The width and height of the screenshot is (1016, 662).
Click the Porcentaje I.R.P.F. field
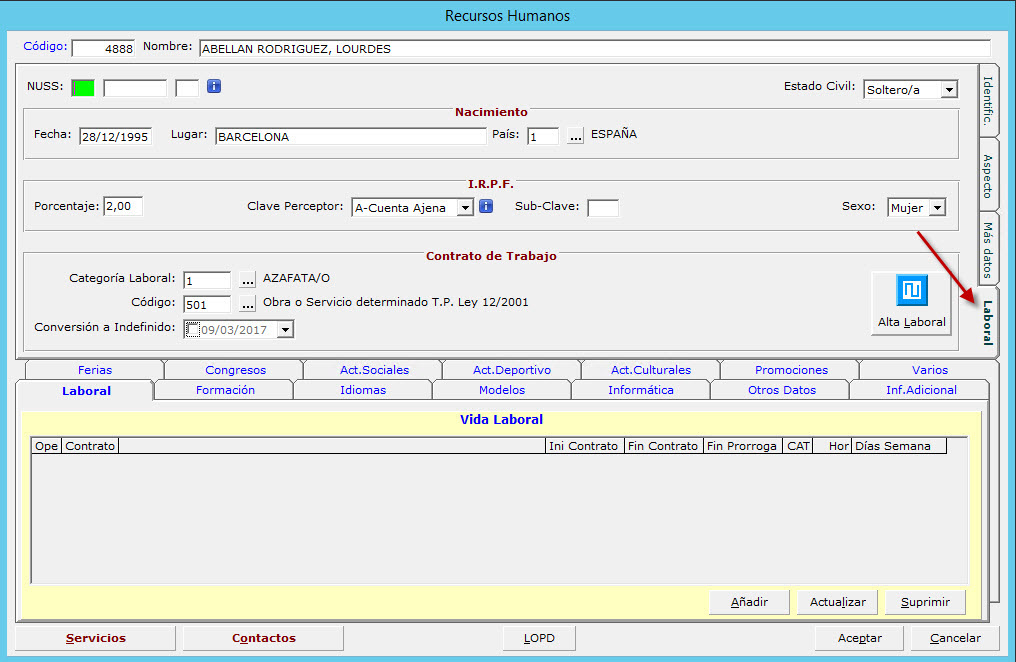tap(123, 206)
